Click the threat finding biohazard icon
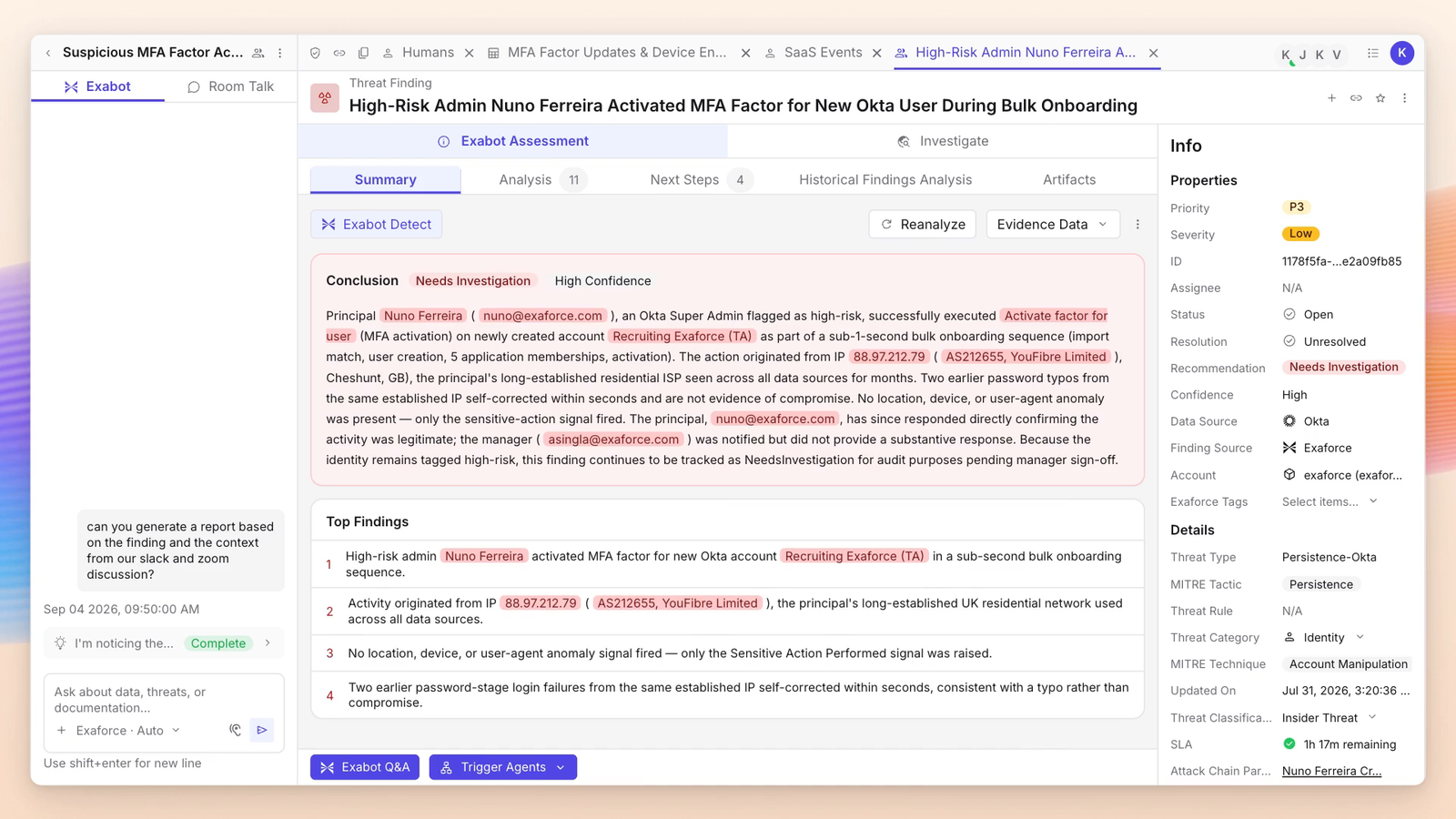 [325, 97]
